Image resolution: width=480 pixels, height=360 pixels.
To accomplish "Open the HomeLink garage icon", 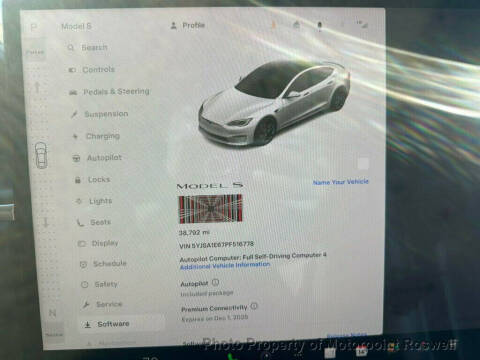I will click(x=296, y=25).
